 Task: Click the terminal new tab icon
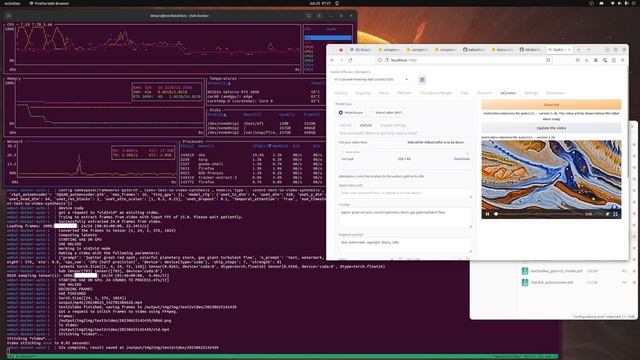[9, 16]
